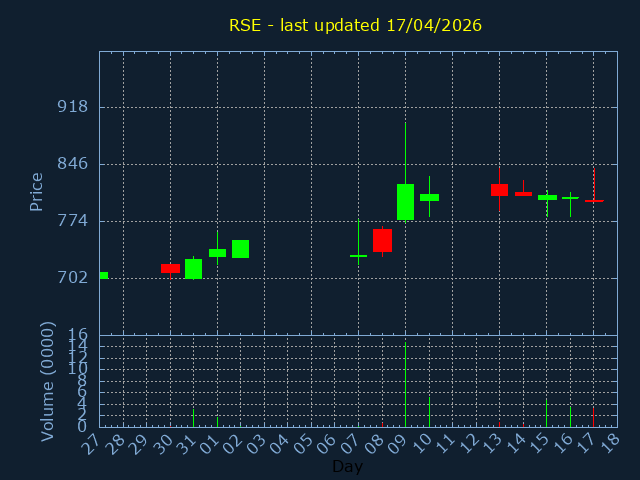The image size is (640, 480).
Task: Click the green candlestick on day 02
Action: coord(240,249)
